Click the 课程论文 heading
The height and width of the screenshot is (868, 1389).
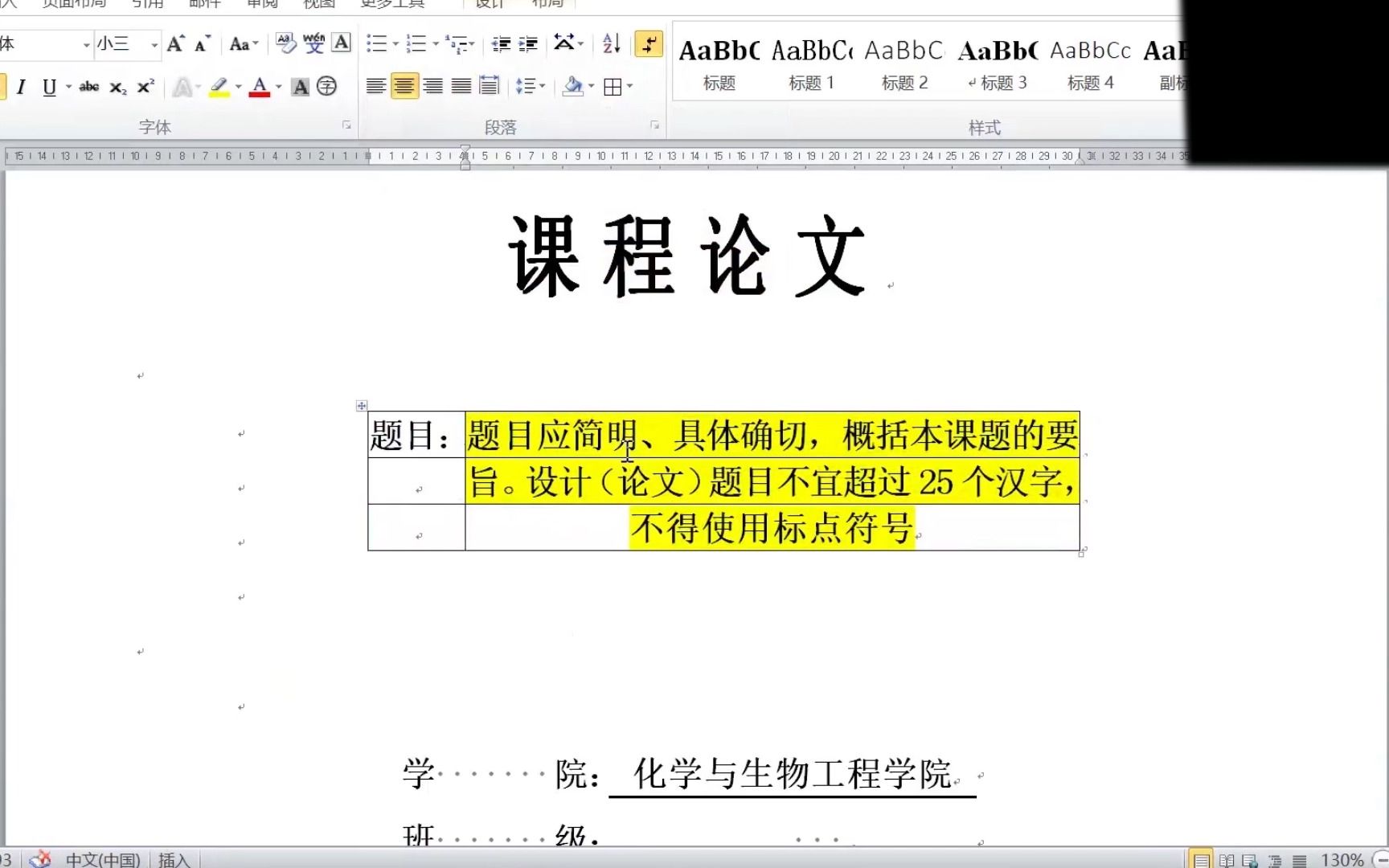[x=688, y=256]
